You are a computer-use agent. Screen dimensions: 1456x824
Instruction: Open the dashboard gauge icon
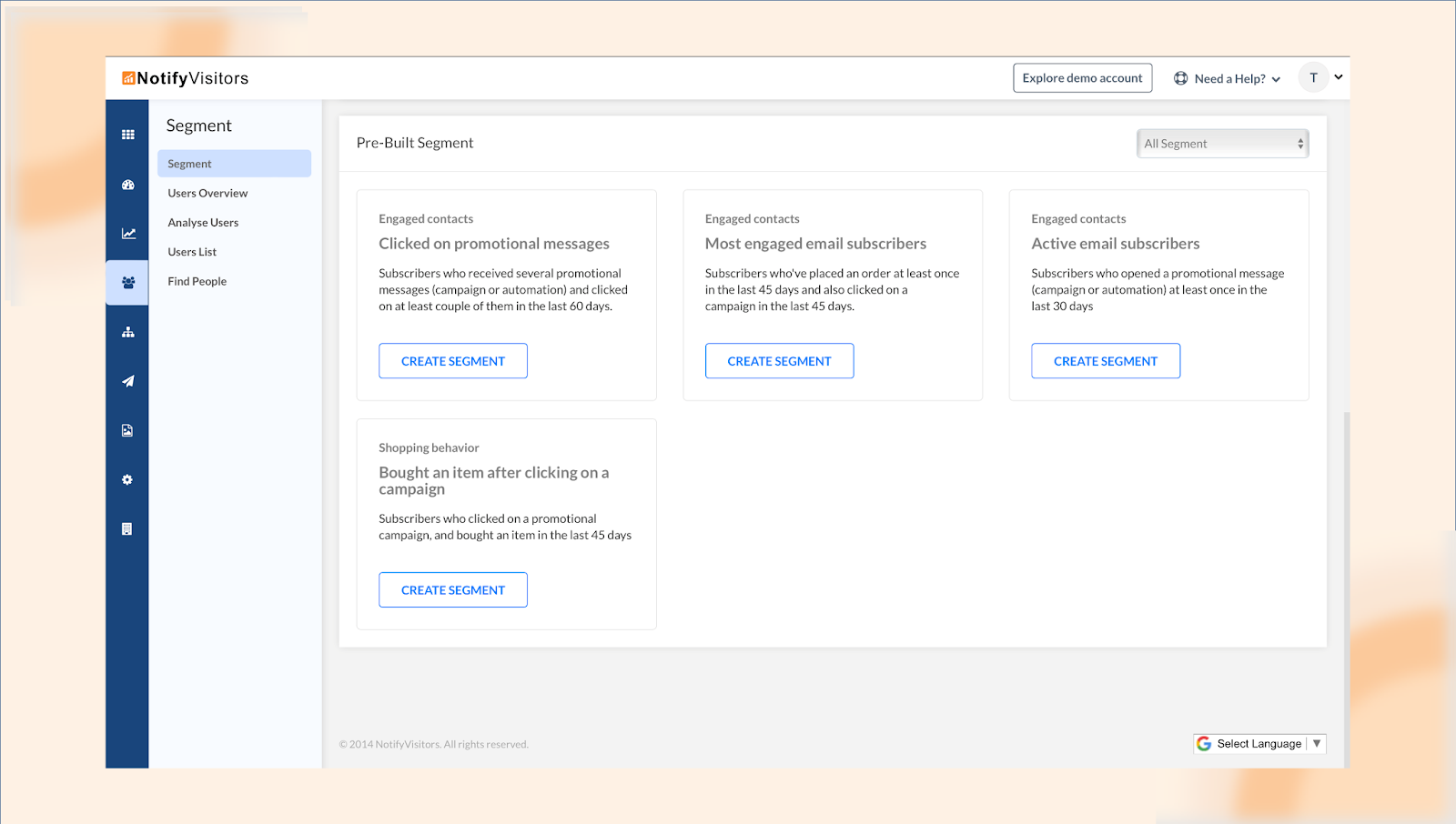coord(127,185)
